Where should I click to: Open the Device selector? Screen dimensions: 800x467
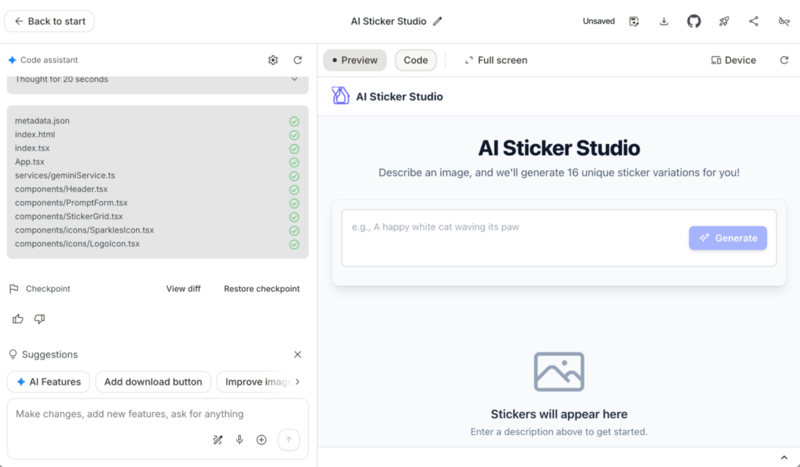point(733,60)
